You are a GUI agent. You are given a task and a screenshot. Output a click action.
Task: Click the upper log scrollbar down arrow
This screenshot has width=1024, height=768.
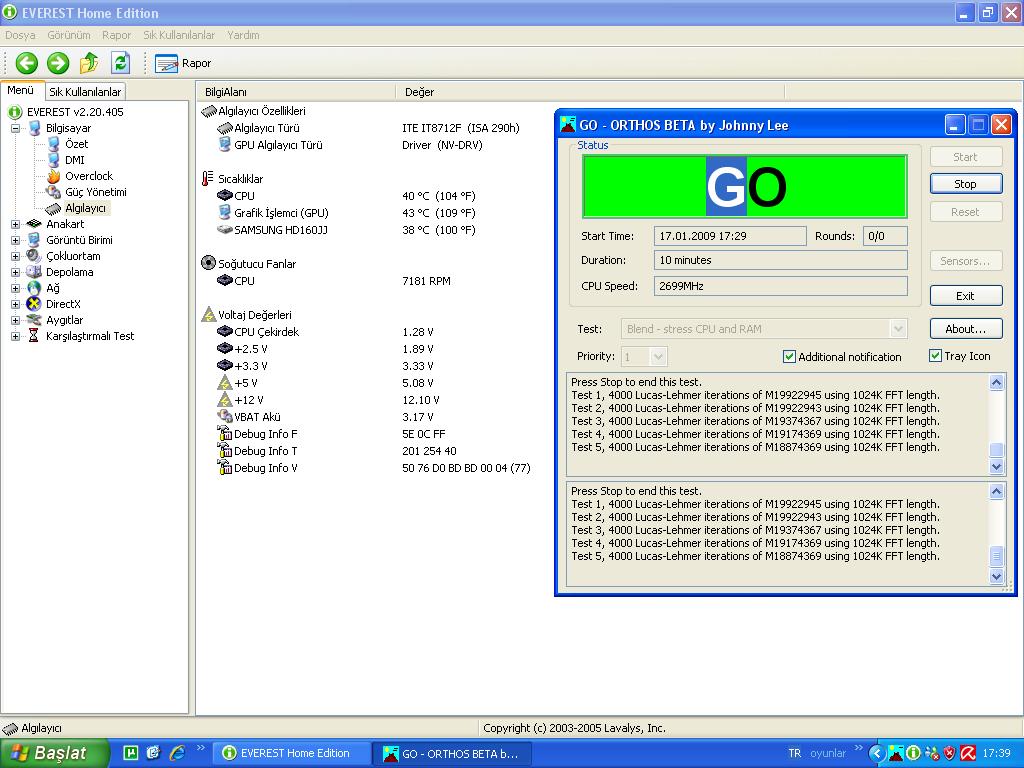pos(996,466)
